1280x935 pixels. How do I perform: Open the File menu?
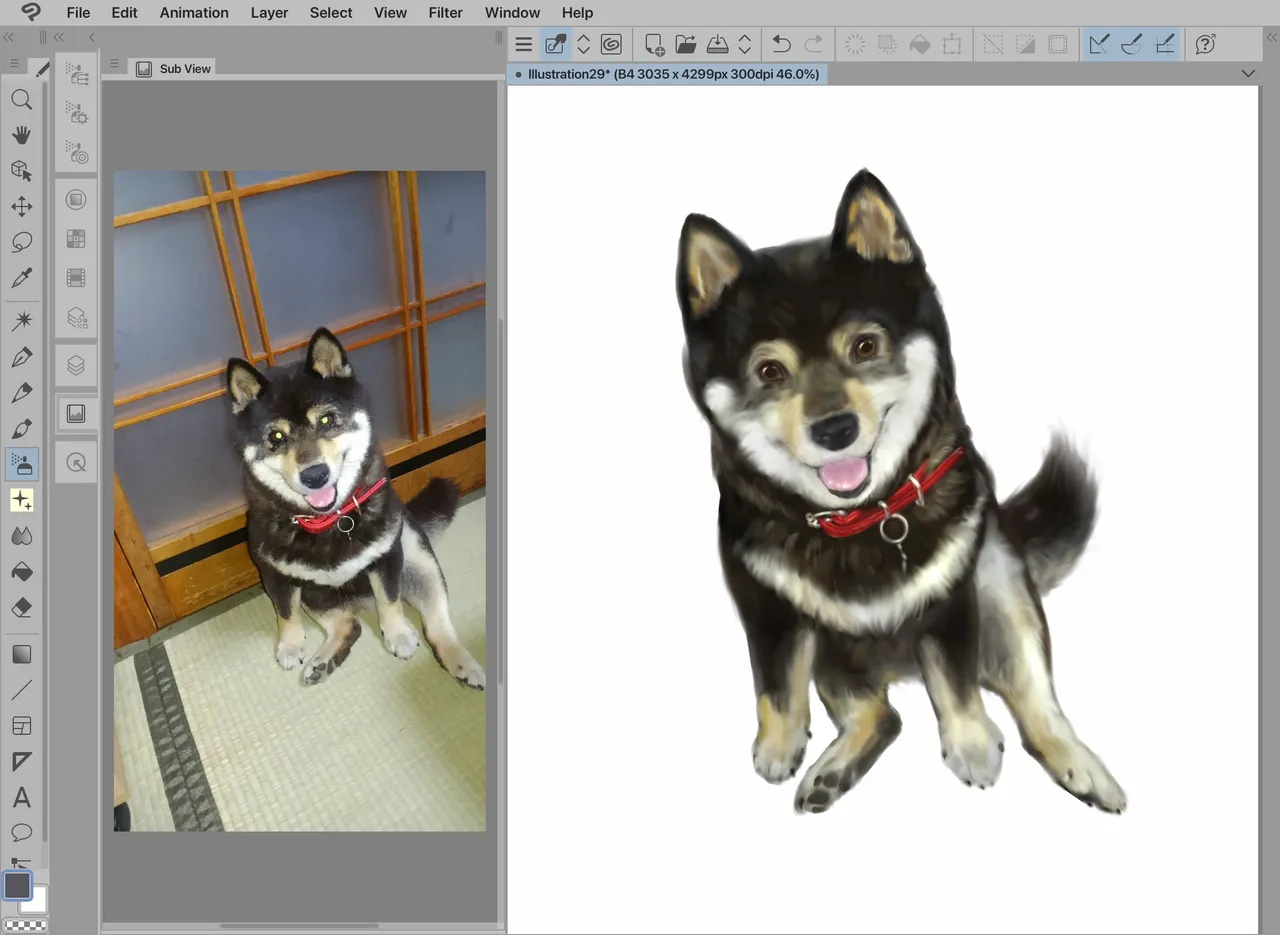tap(78, 13)
